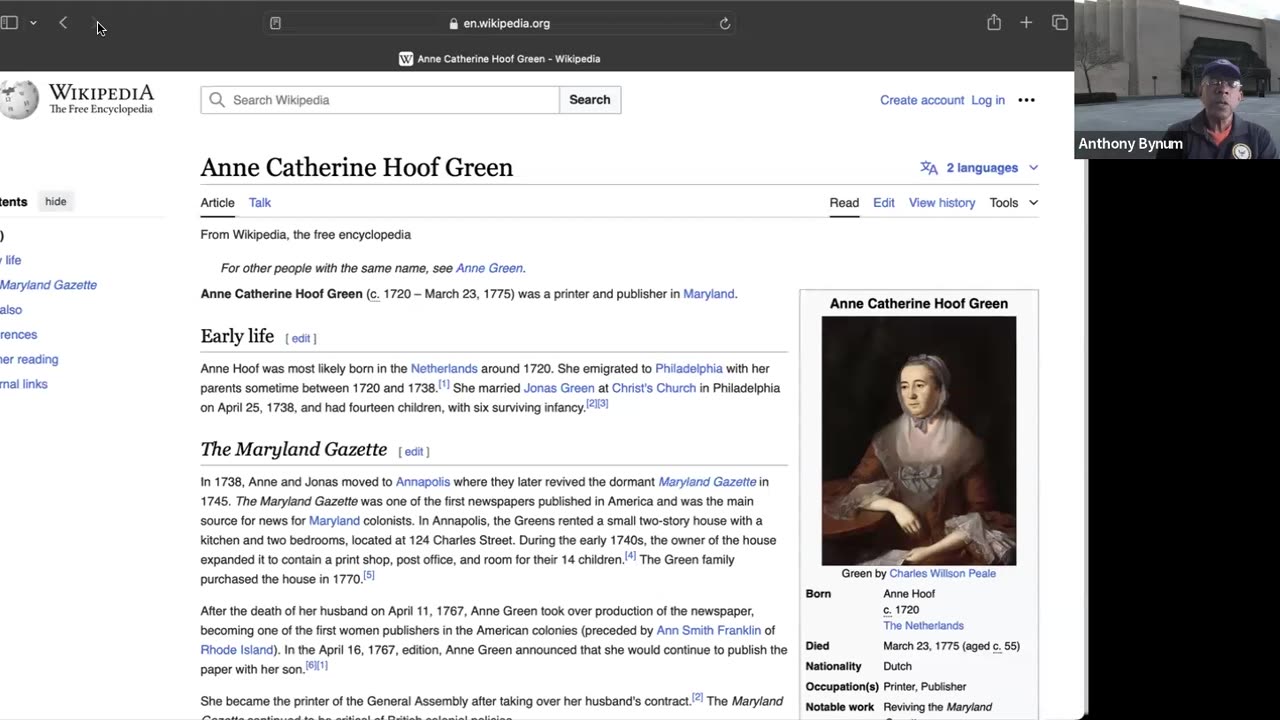Jump to footnote 1 in Early life
The height and width of the screenshot is (720, 1280).
coord(444,384)
